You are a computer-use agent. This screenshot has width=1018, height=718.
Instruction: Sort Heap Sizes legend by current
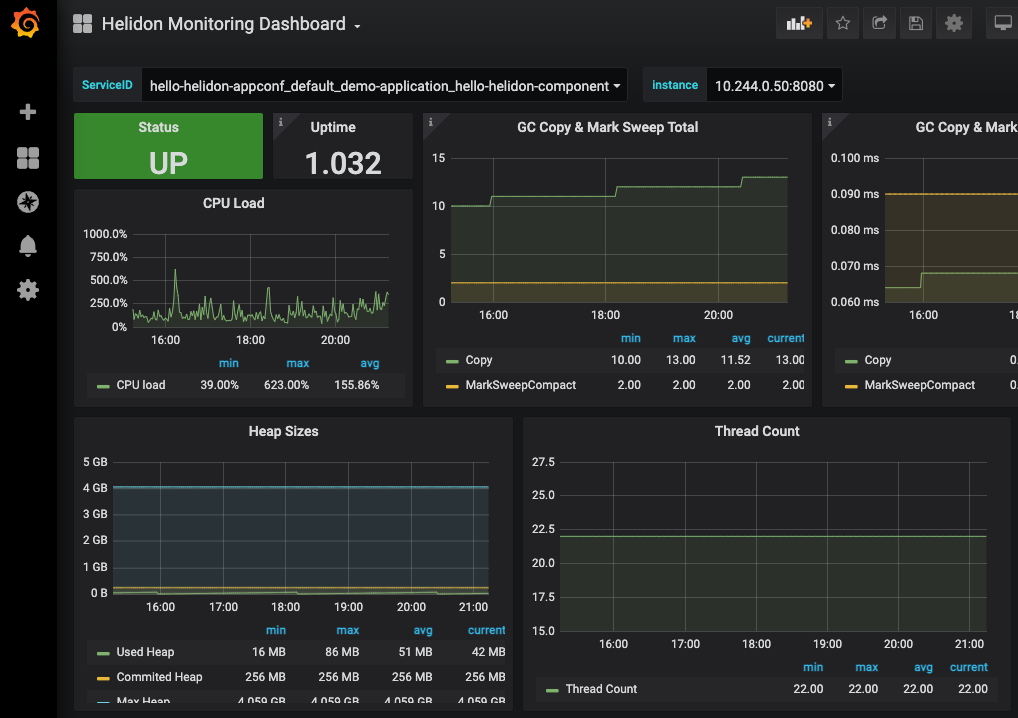[486, 630]
